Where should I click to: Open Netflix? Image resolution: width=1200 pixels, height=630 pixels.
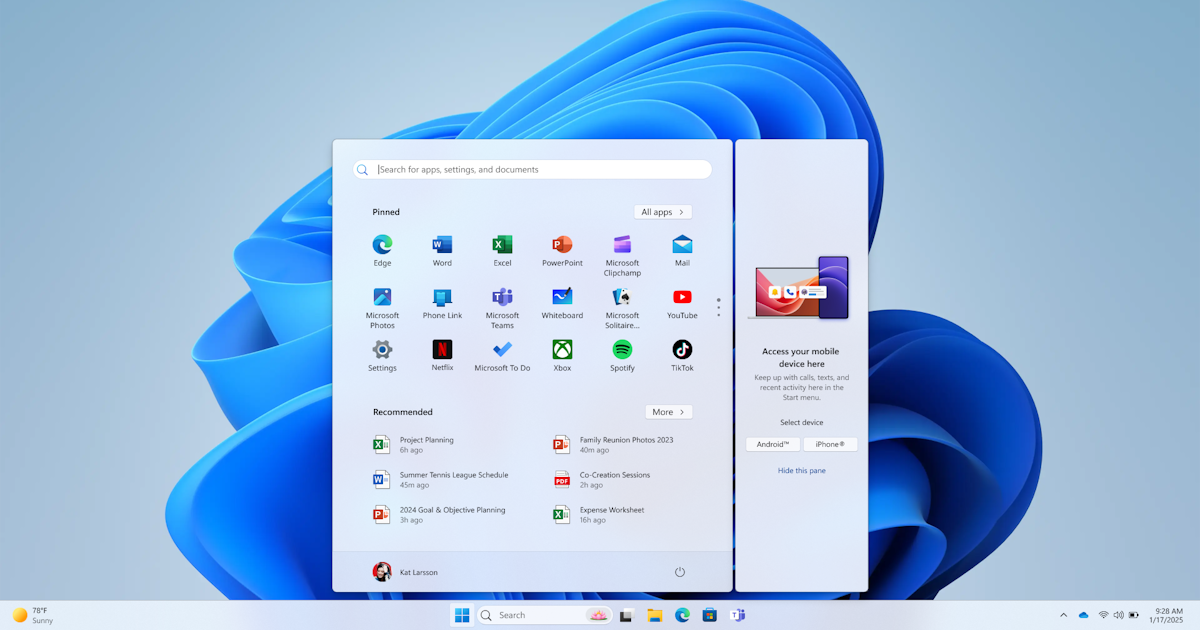click(x=442, y=353)
